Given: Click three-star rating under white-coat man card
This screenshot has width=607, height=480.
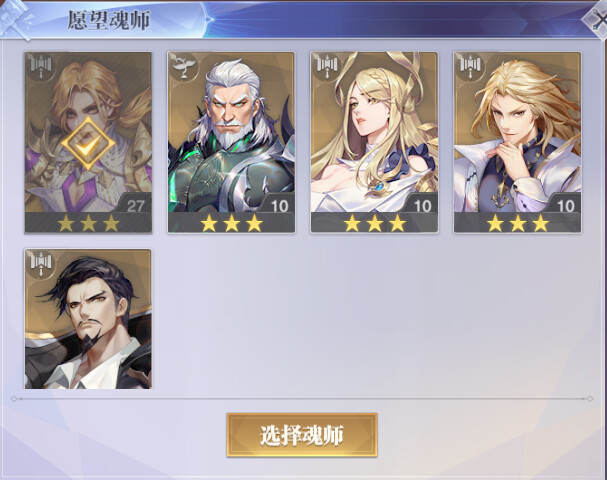Looking at the screenshot, I should click(518, 223).
